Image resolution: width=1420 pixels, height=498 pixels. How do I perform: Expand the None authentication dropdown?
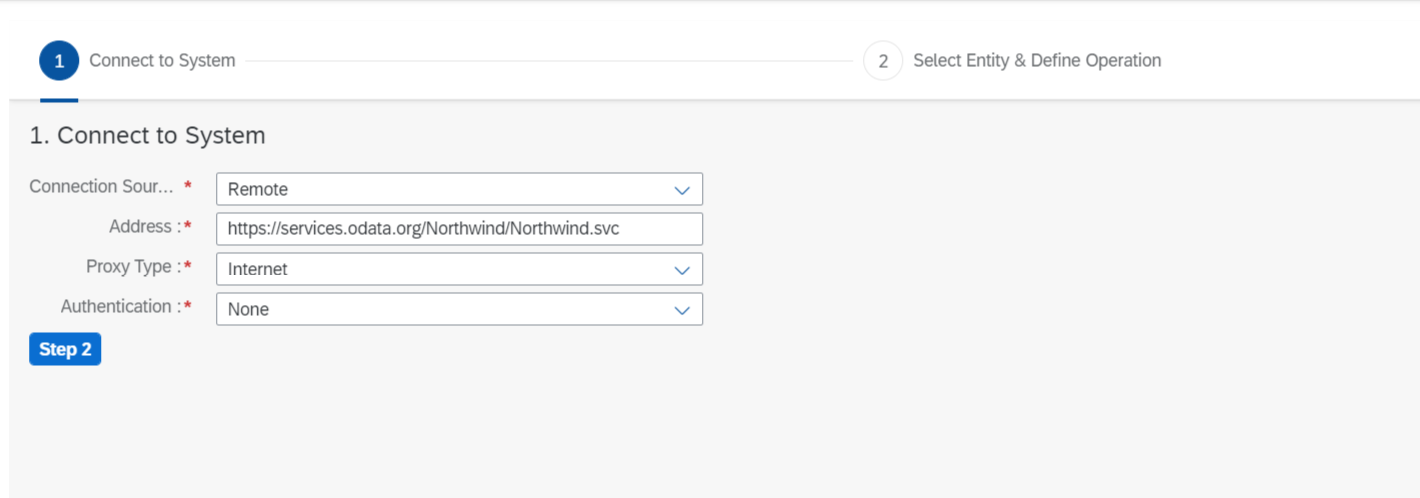(459, 309)
